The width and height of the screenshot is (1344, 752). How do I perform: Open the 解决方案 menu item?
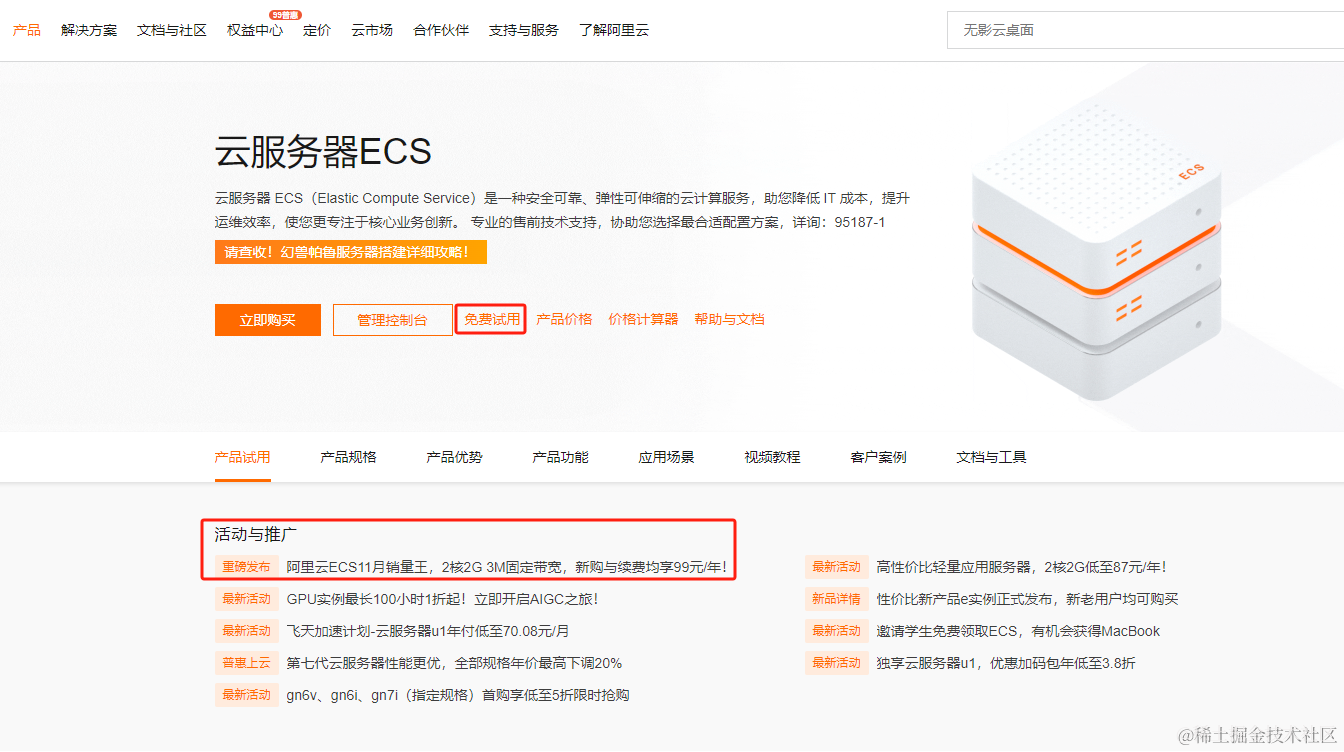tap(89, 30)
